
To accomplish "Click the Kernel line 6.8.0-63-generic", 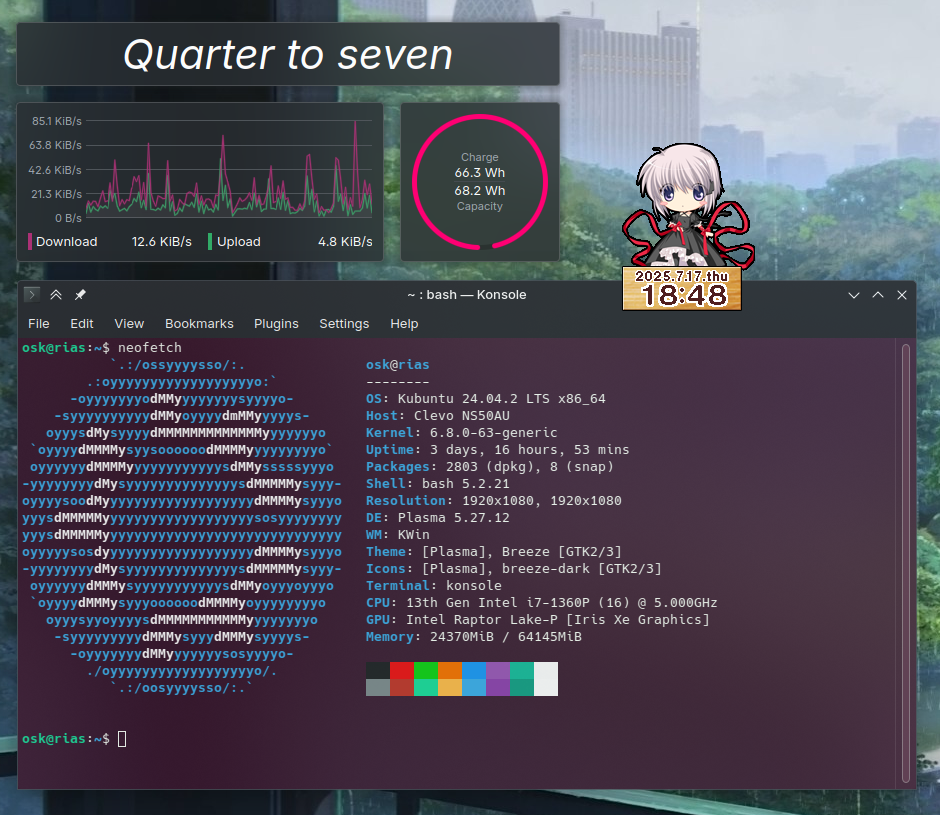I will [462, 432].
